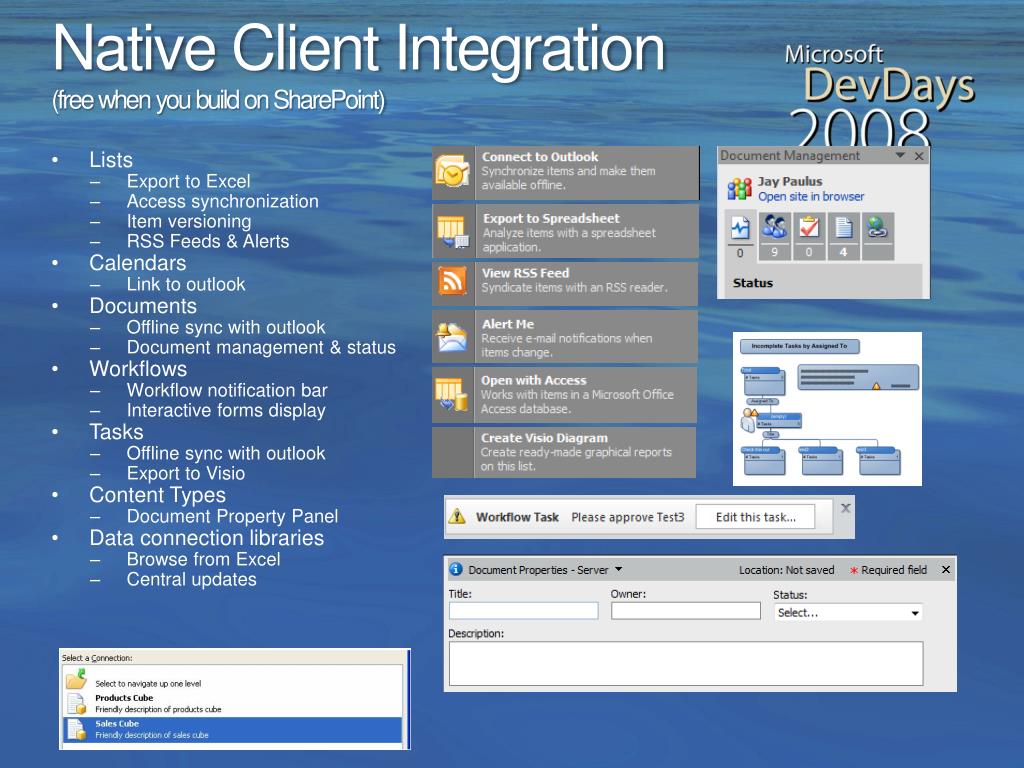Viewport: 1024px width, 768px height.
Task: Close the Document Properties panel
Action: (x=946, y=569)
